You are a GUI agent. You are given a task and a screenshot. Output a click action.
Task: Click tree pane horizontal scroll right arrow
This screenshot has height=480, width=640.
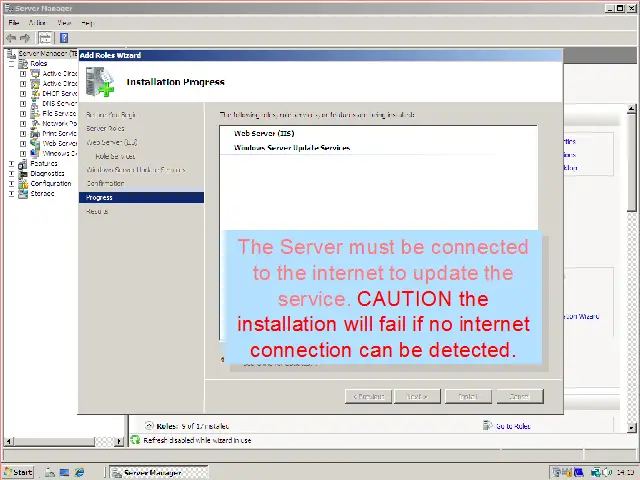(x=120, y=441)
